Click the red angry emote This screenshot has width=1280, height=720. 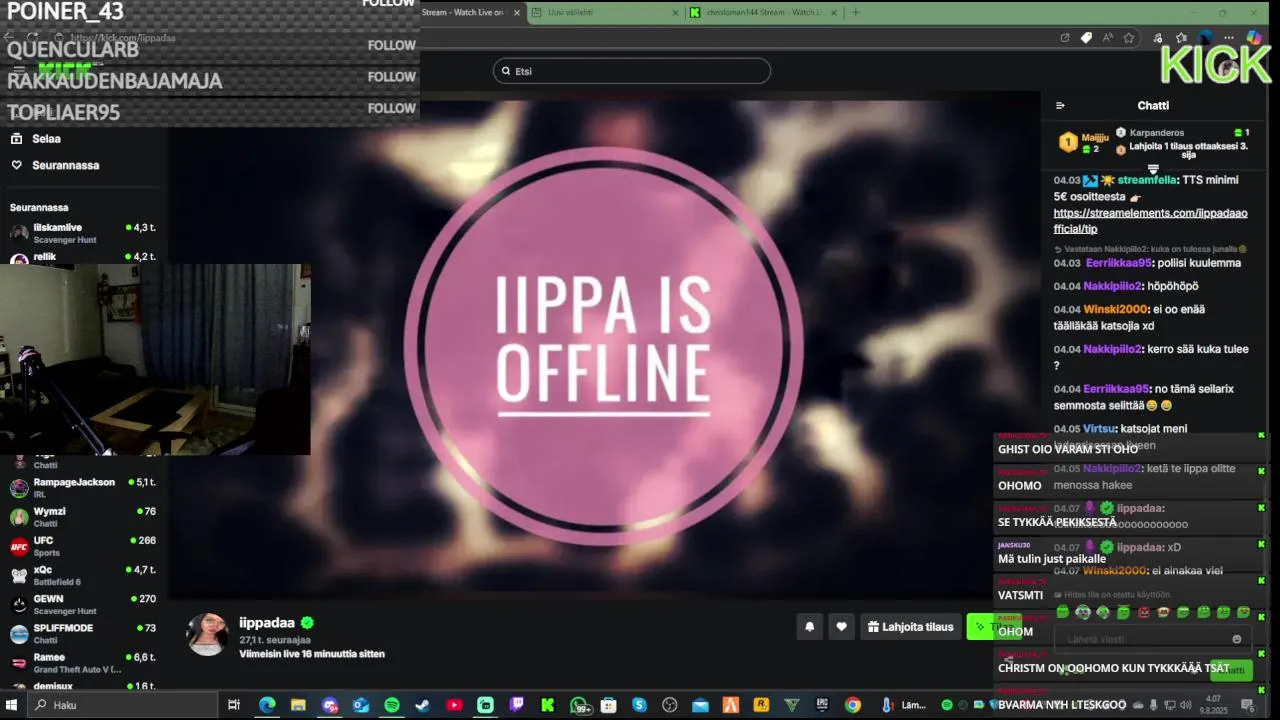click(x=1144, y=612)
